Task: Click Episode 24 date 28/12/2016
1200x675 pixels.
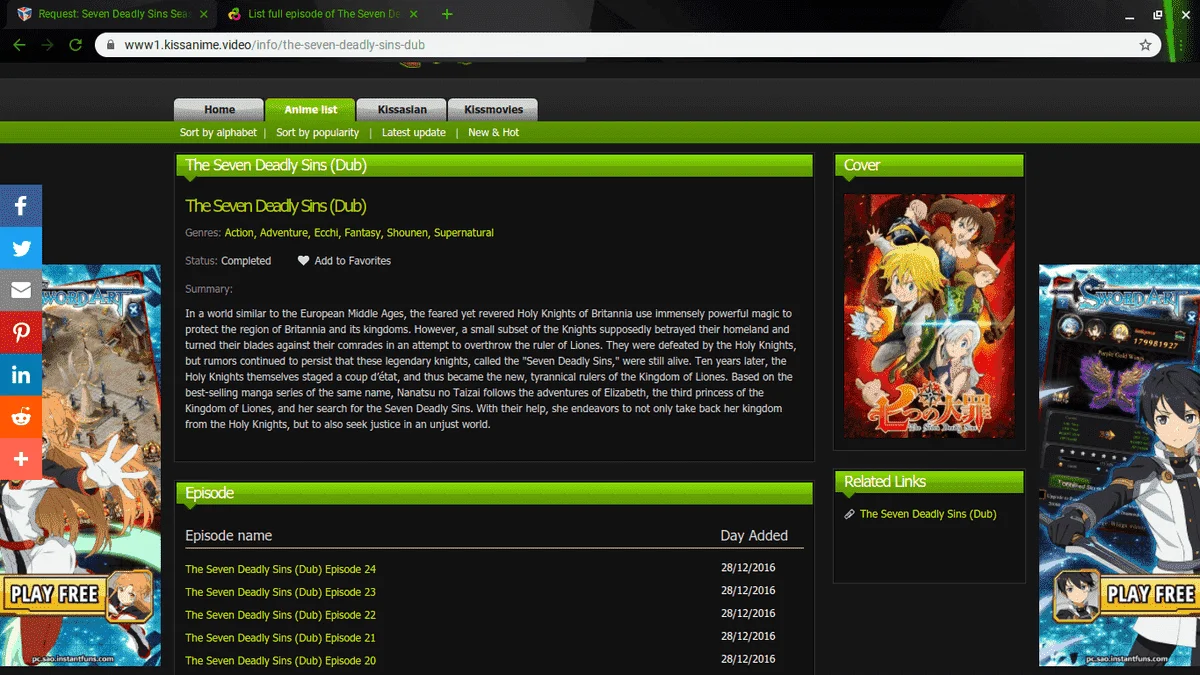Action: coord(748,568)
